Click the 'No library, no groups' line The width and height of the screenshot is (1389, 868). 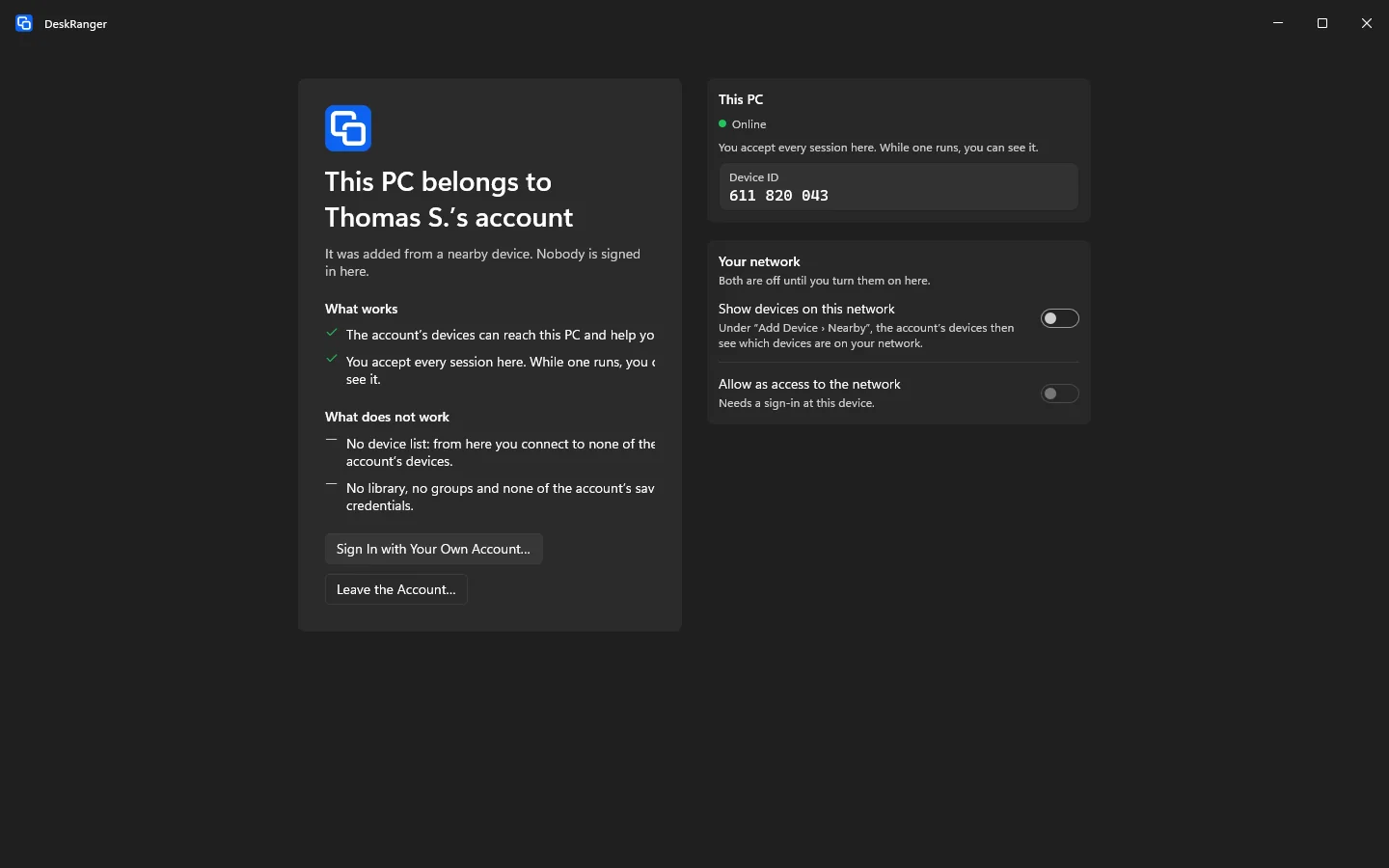pos(501,497)
